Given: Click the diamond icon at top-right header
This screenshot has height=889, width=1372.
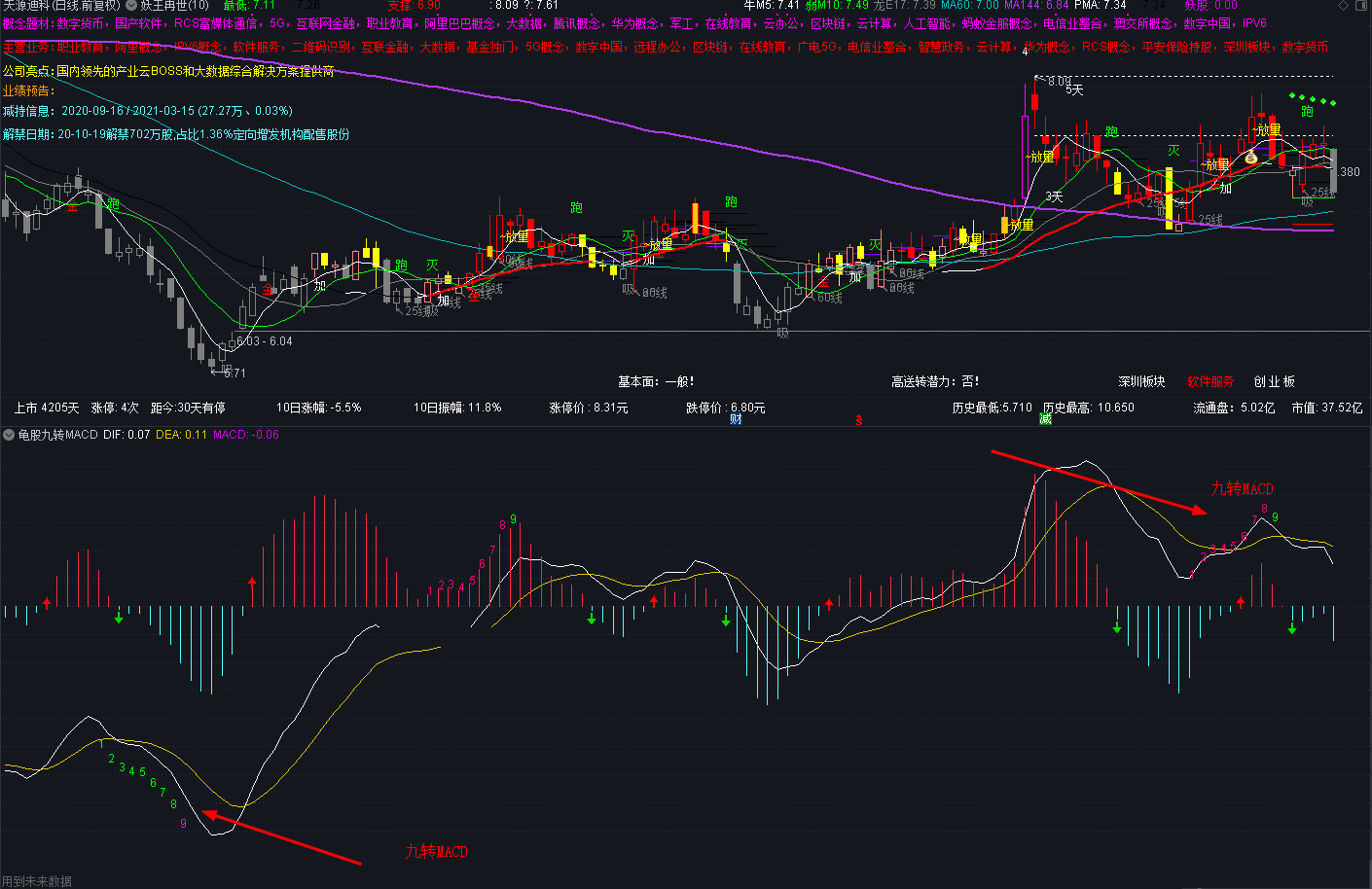Looking at the screenshot, I should click(1343, 5).
